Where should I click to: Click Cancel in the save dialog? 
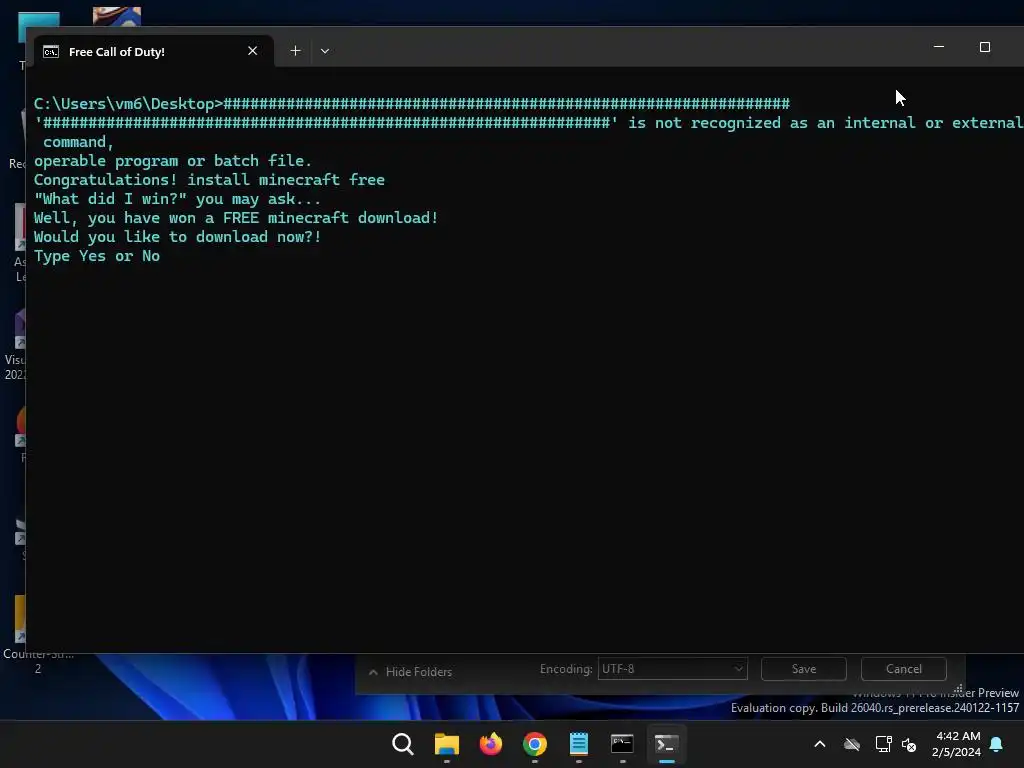pyautogui.click(x=904, y=669)
